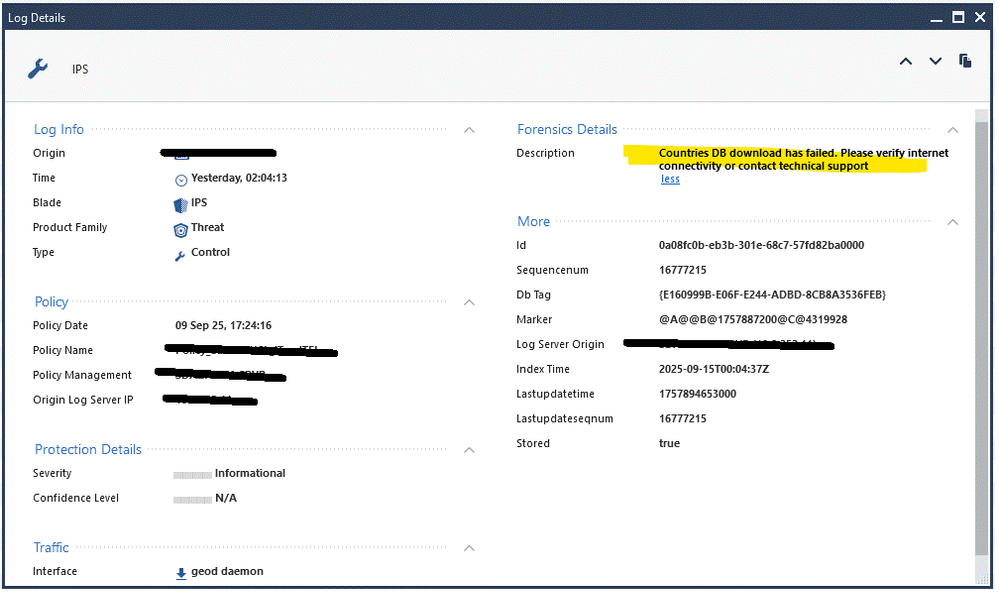Select the Db Tag GUID value
Screen dimensions: 999x594
(772, 295)
